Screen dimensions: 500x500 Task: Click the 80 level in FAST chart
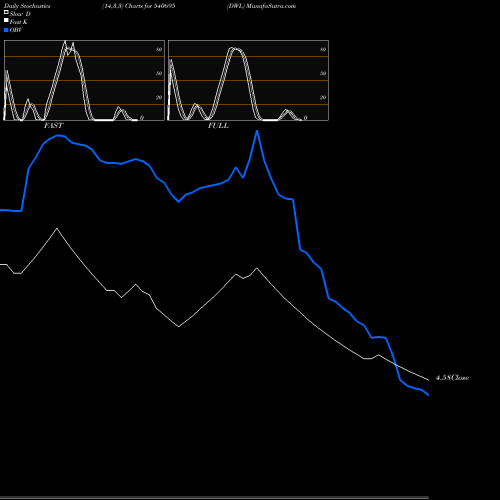tap(159, 49)
